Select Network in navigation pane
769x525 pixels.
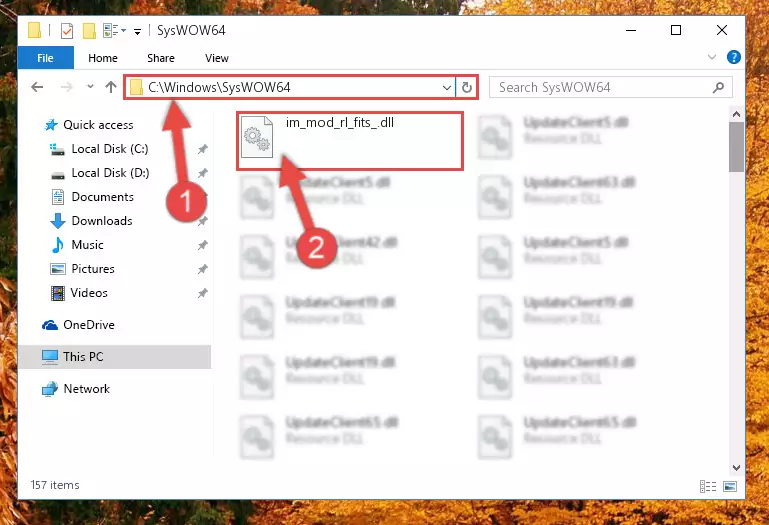87,389
